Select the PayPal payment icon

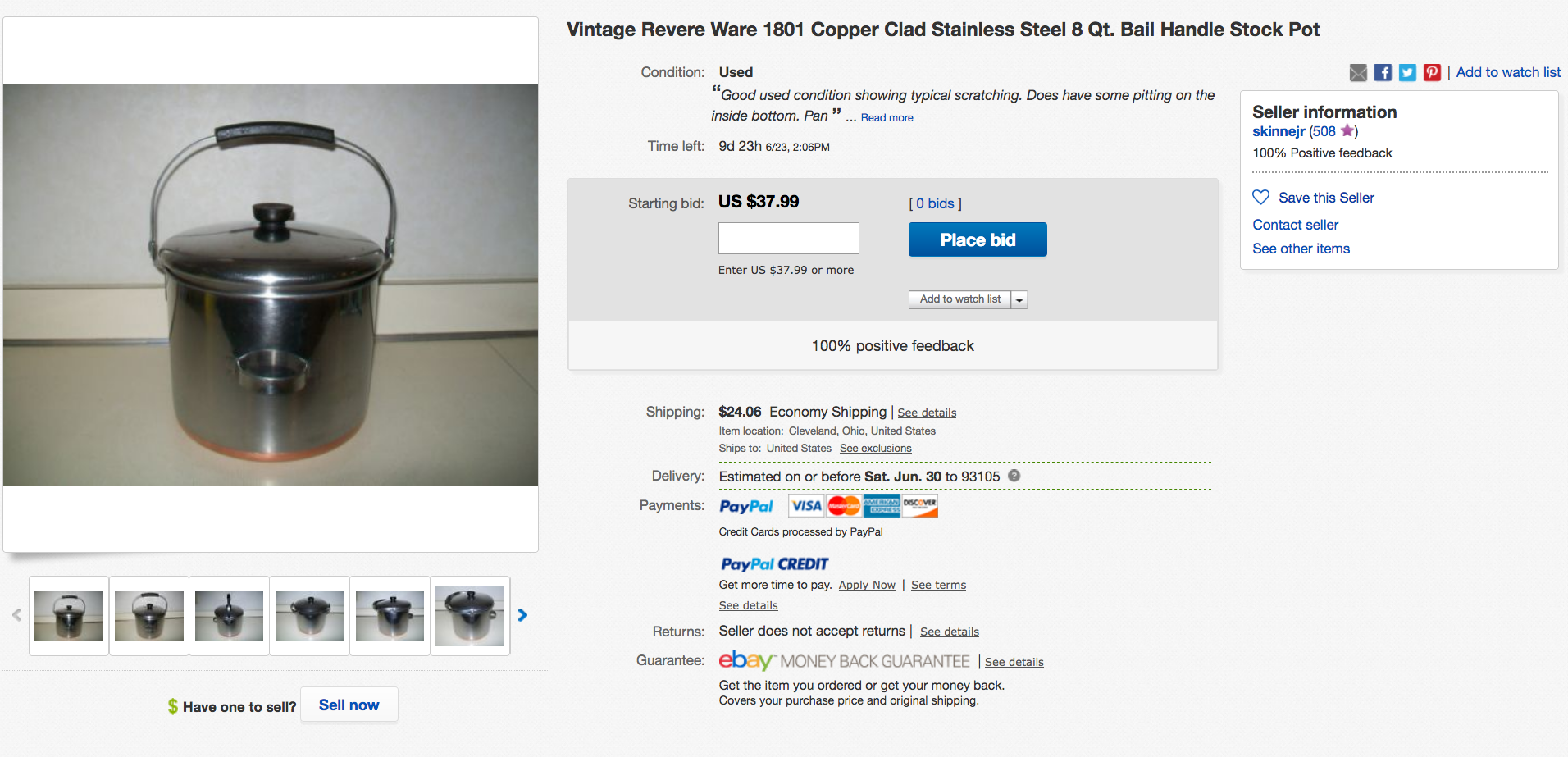746,505
